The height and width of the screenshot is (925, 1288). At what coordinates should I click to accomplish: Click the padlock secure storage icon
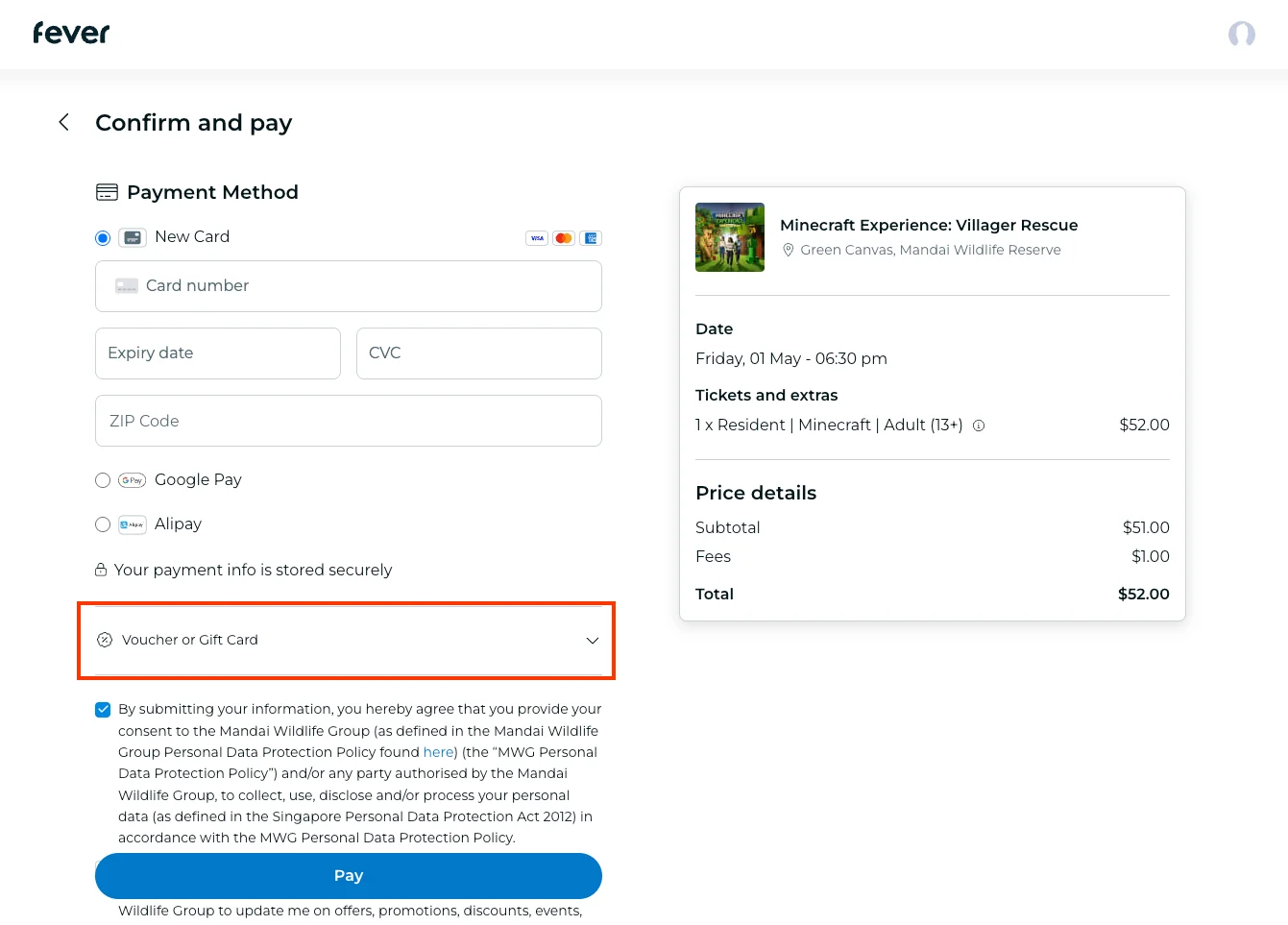(101, 570)
